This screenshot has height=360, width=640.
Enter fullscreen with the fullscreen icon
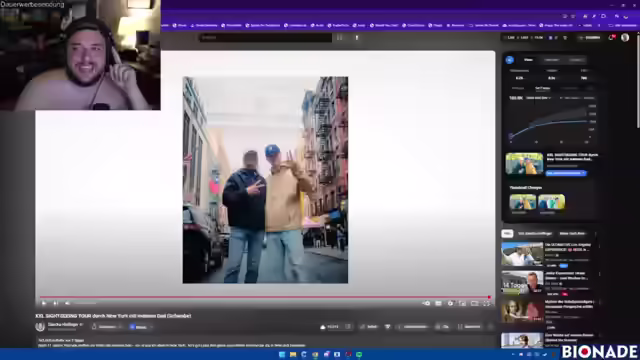click(487, 303)
